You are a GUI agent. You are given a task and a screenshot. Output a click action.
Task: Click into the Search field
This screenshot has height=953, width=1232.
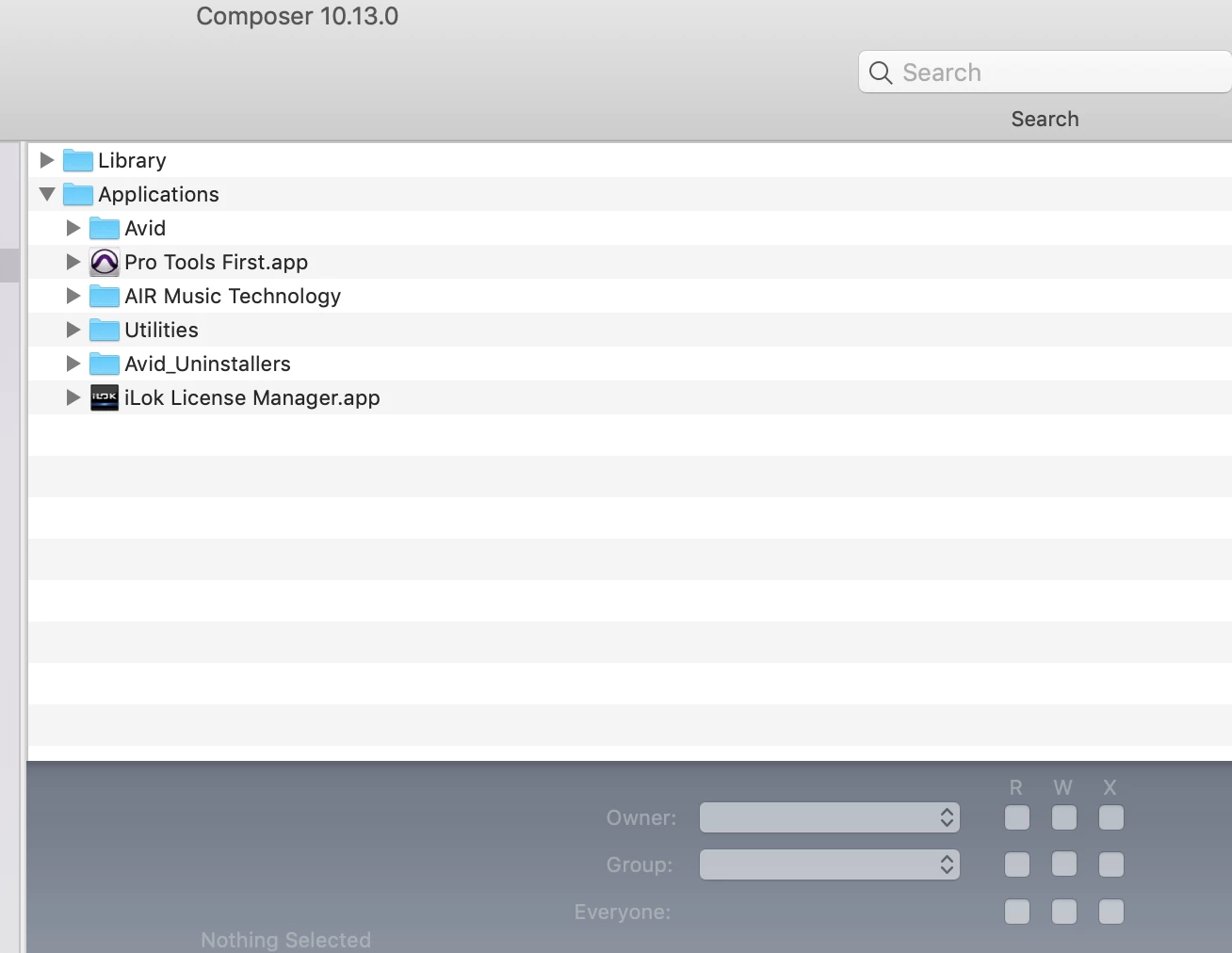pos(1046,73)
